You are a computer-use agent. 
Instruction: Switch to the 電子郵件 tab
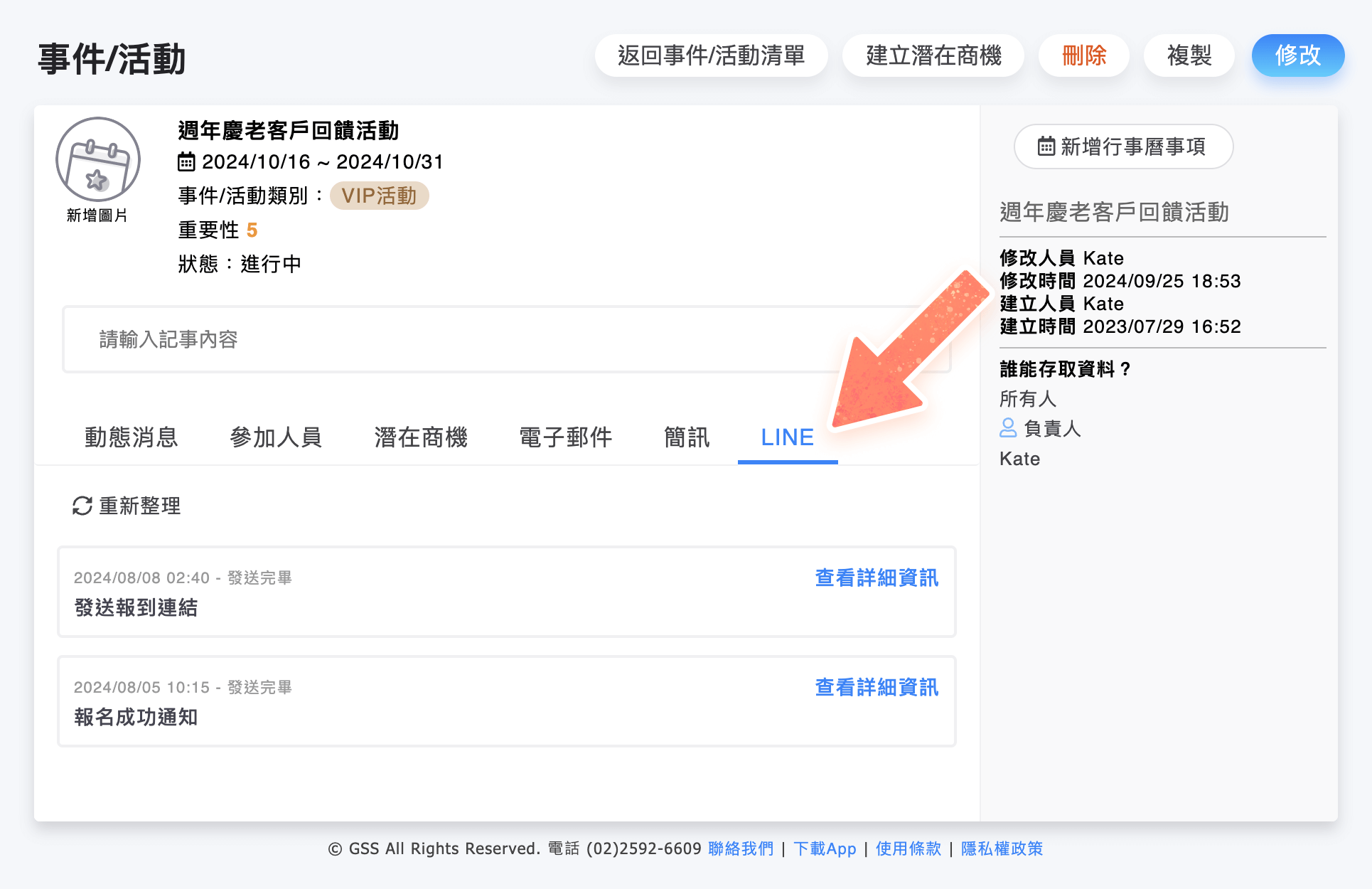coord(564,437)
